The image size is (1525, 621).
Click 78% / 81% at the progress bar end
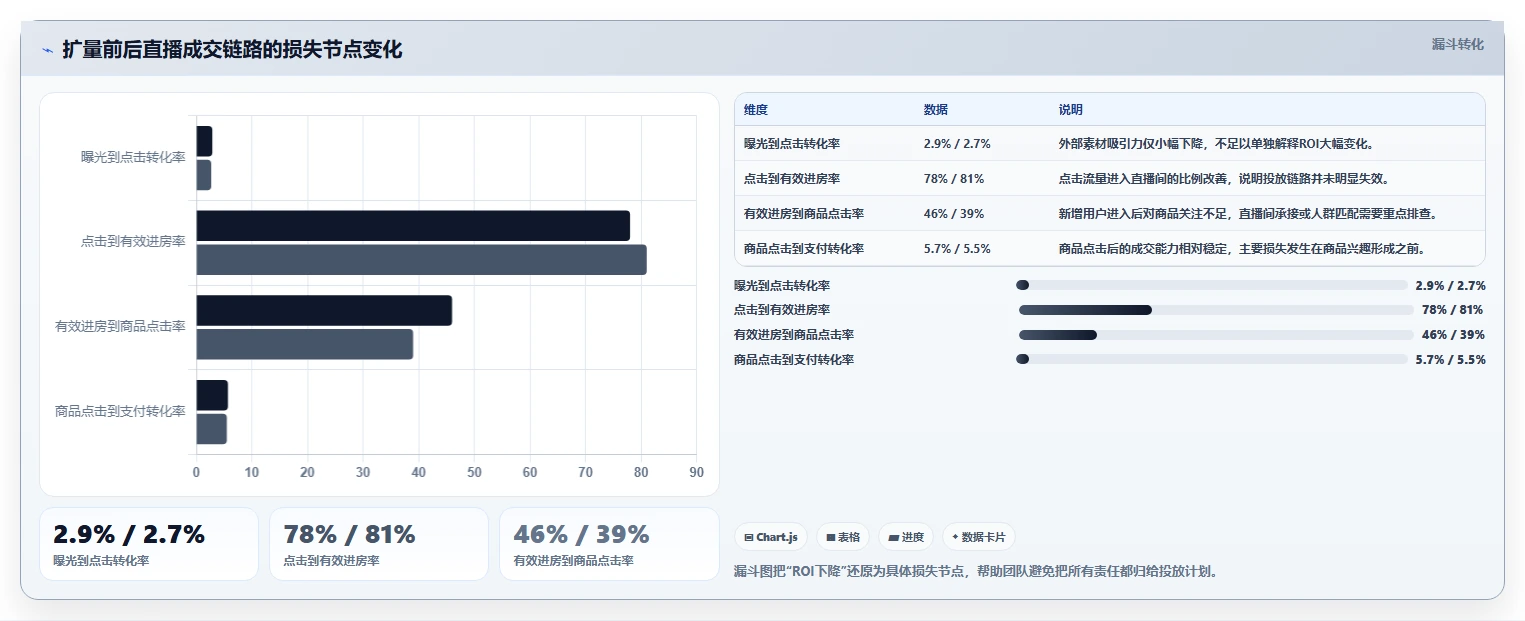1452,310
